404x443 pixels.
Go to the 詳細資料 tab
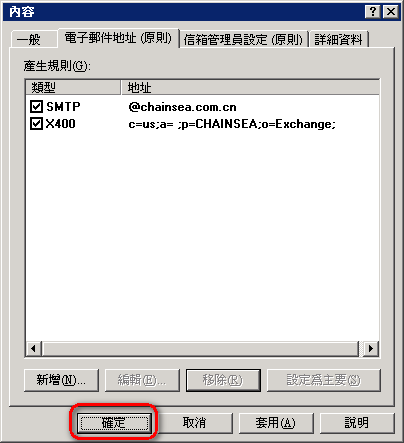tap(338, 40)
